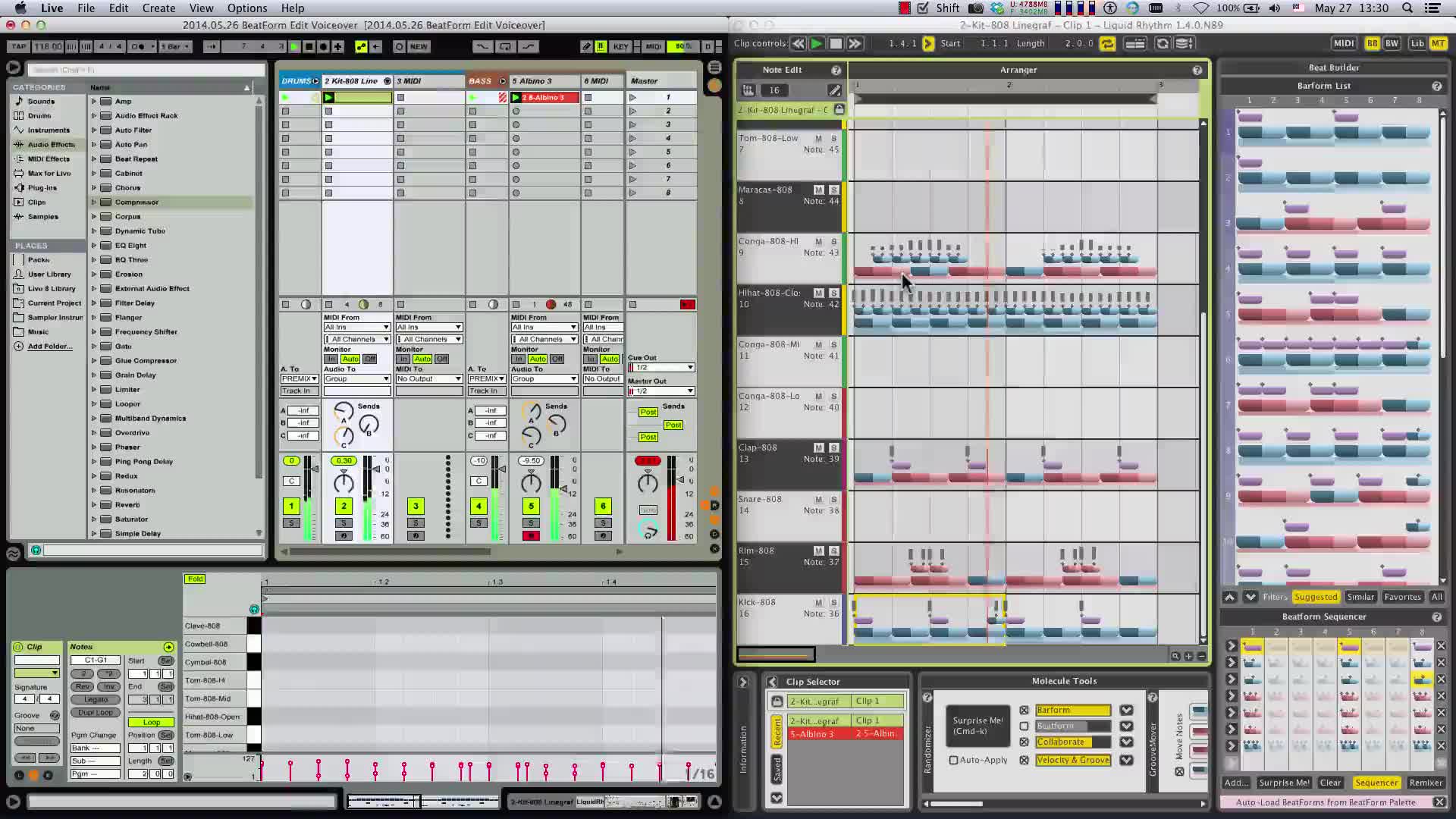
Task: Open the Audio To Group dropdown on Kit-808 track
Action: [x=356, y=378]
